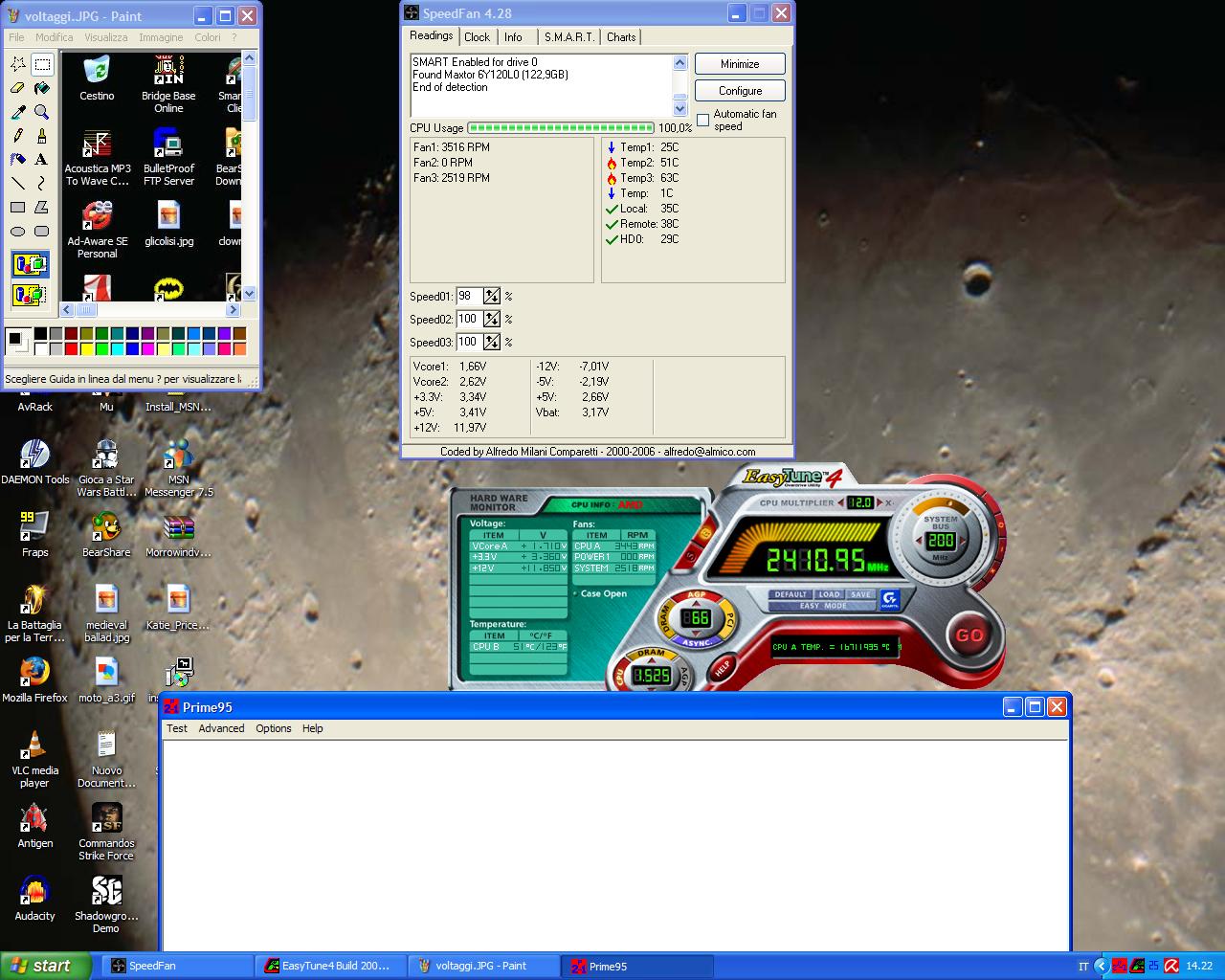The height and width of the screenshot is (980, 1225).
Task: Open the BearShare desktop shortcut
Action: tap(106, 535)
